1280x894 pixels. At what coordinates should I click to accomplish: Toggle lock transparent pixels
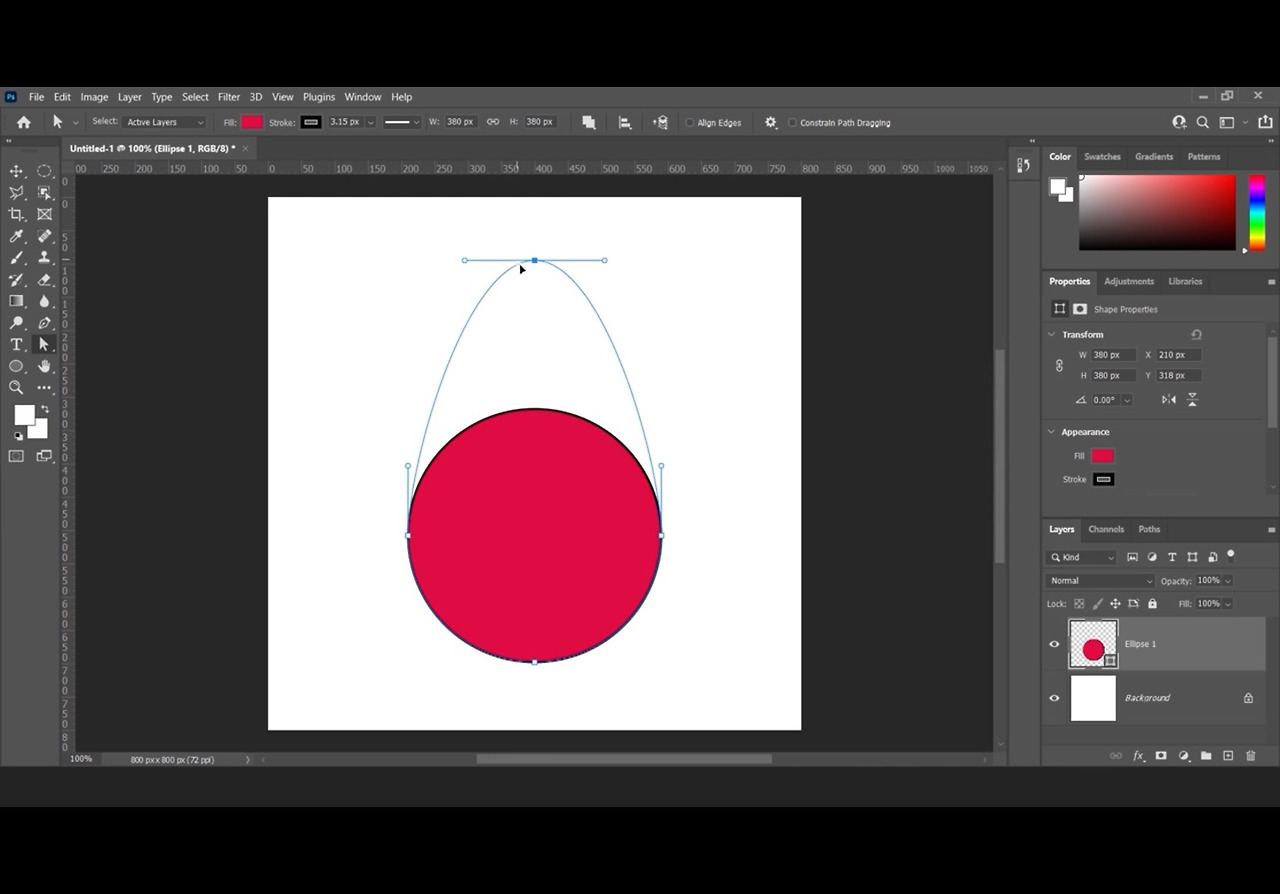pyautogui.click(x=1079, y=604)
